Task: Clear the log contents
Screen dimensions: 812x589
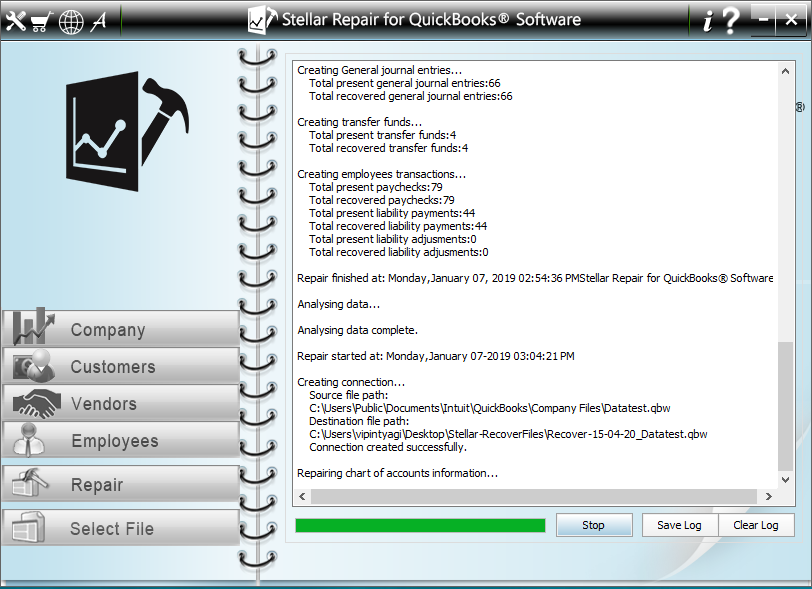Action: click(756, 525)
